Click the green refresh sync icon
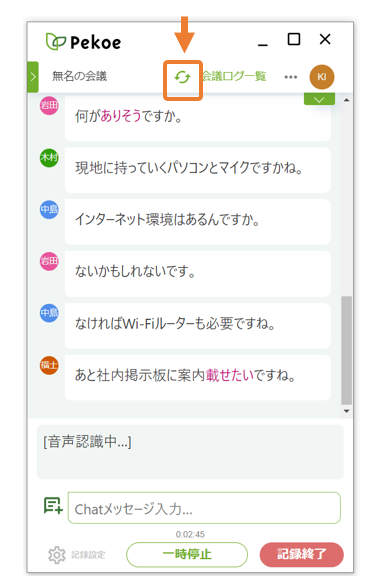 pyautogui.click(x=182, y=77)
